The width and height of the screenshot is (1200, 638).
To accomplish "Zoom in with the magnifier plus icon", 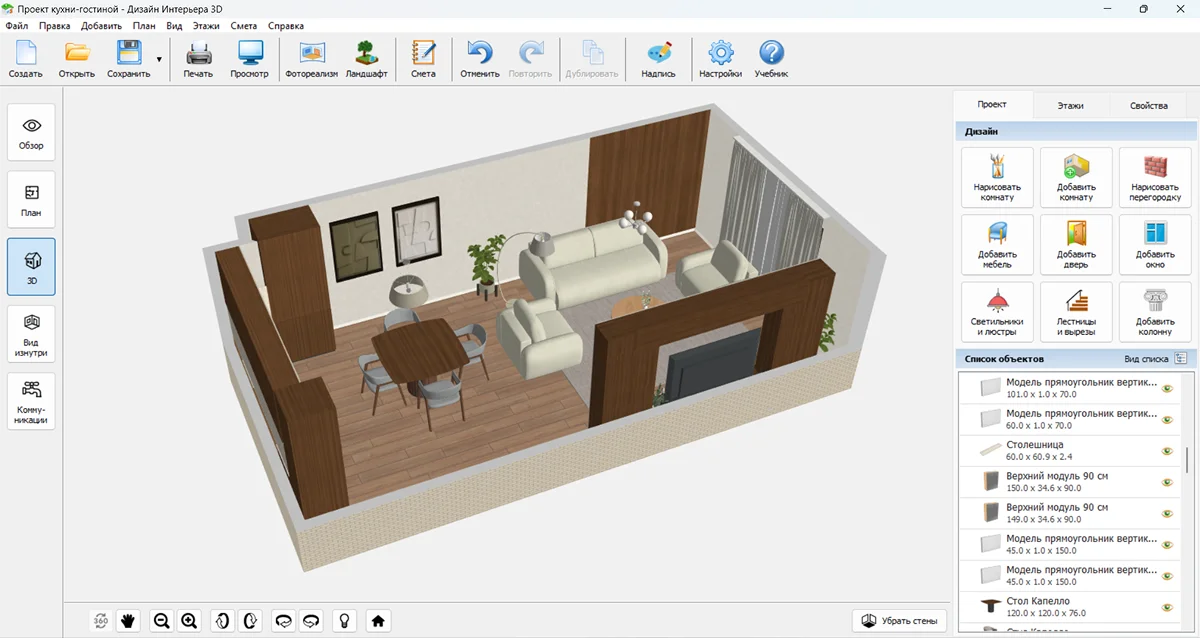I will coord(189,621).
